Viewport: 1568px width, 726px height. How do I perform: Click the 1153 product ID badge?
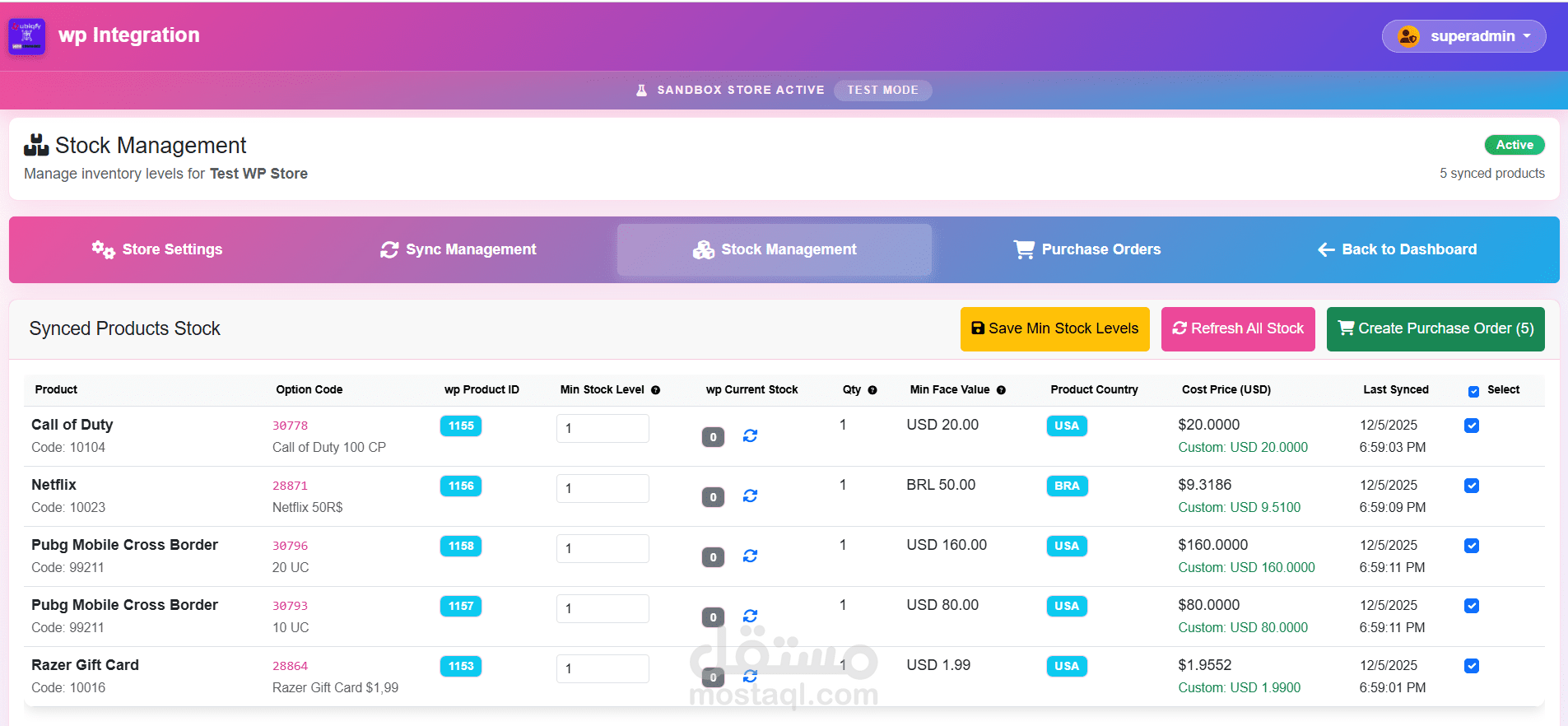461,666
